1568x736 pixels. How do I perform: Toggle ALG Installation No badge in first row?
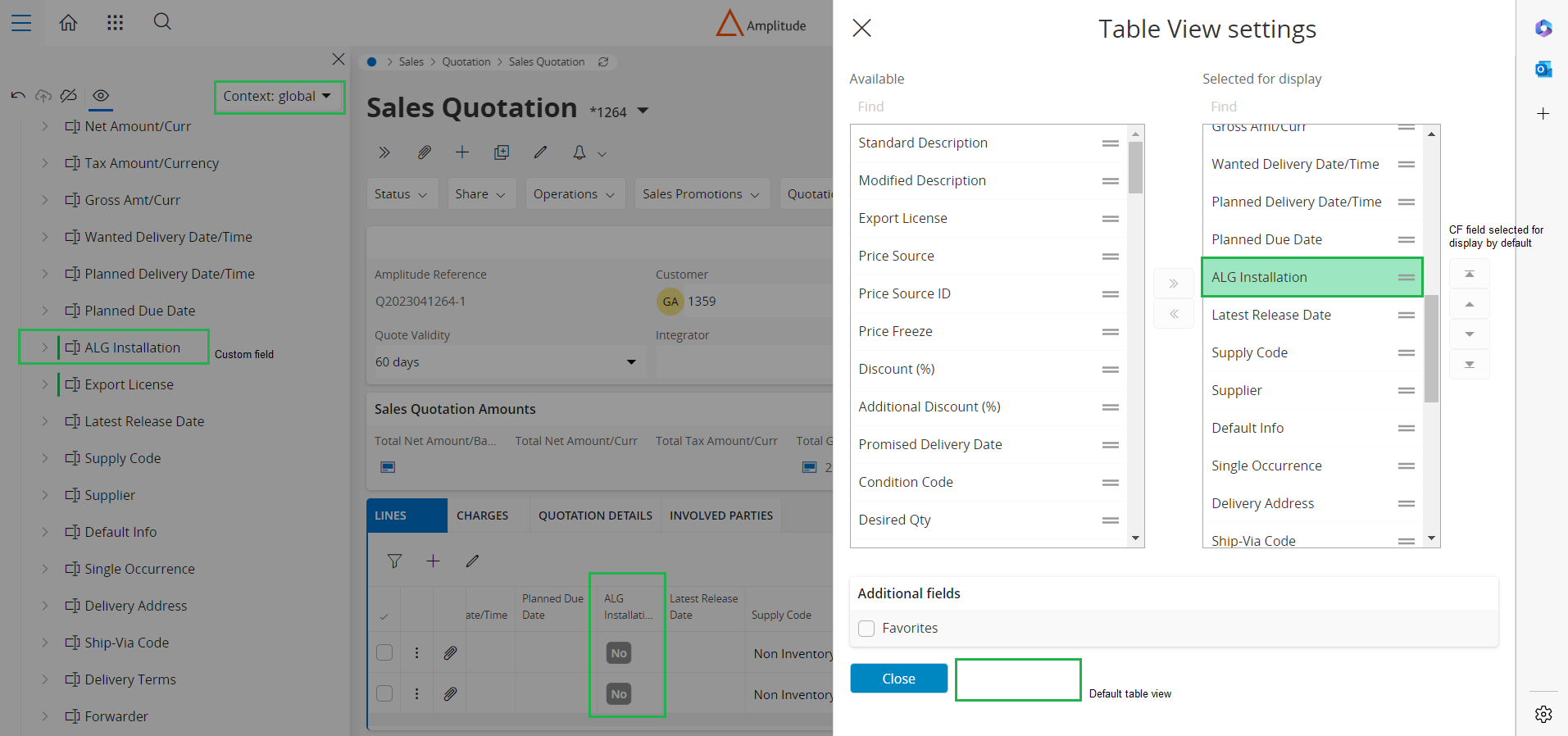[619, 653]
